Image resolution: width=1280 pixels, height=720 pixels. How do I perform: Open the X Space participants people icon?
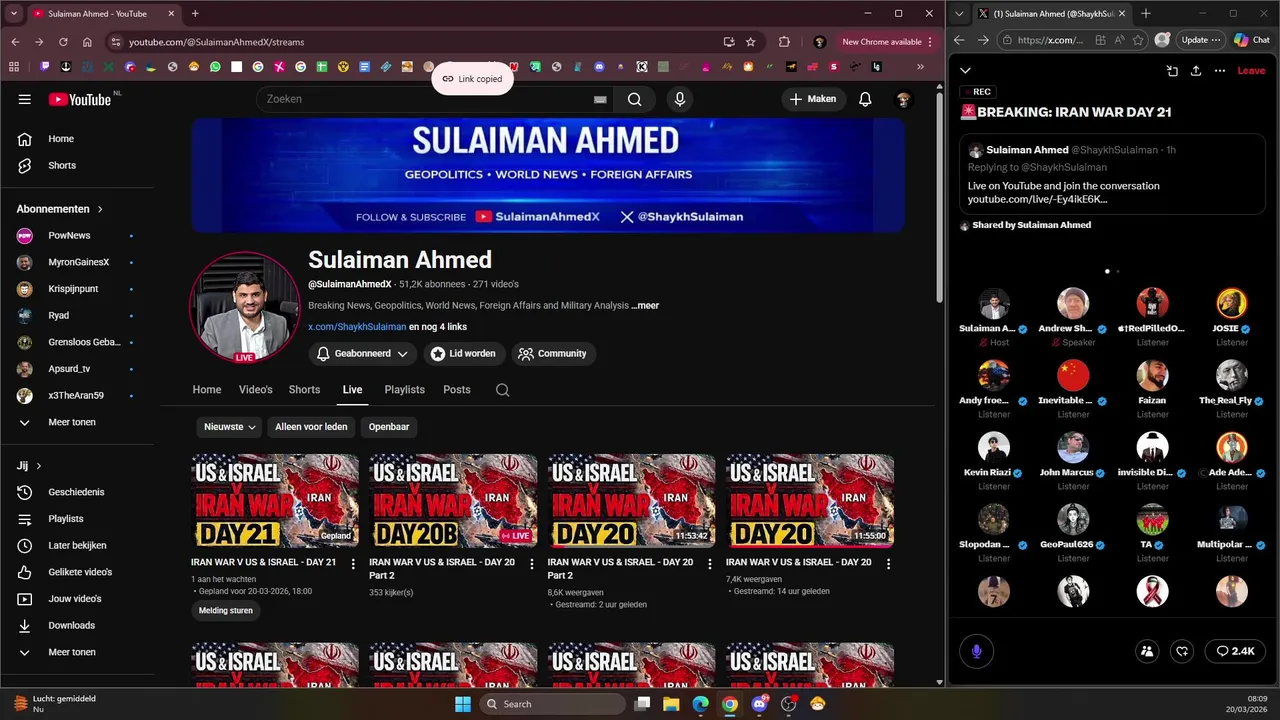[1147, 651]
